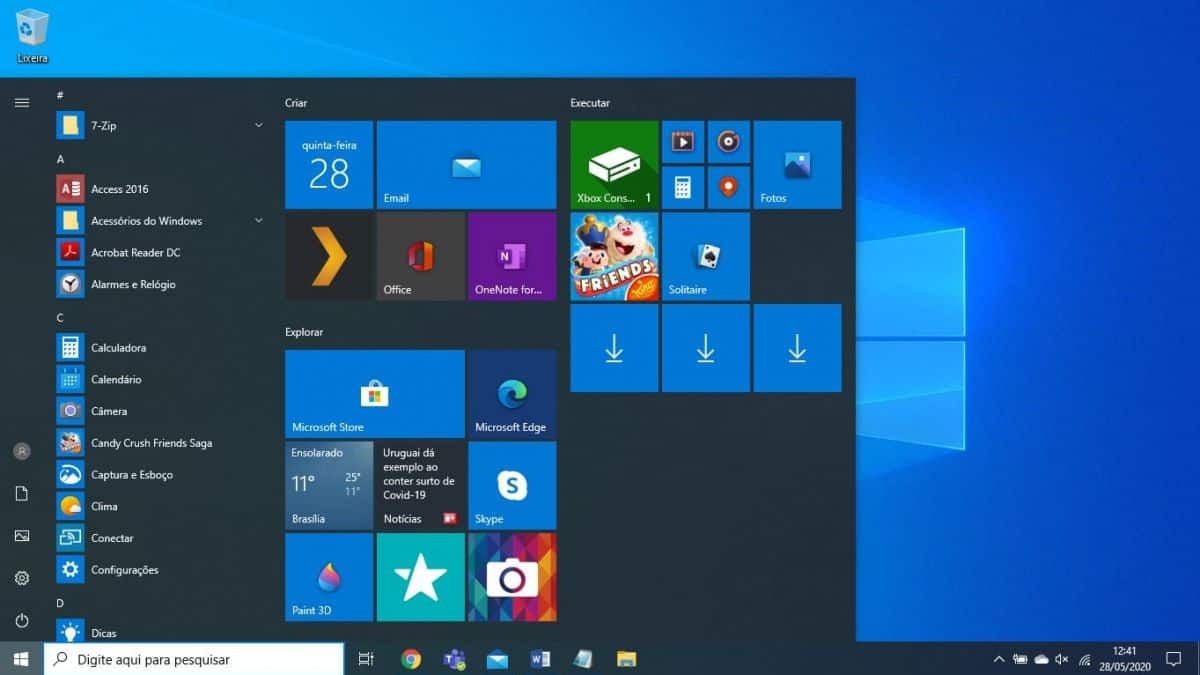
Task: Open the Email tile
Action: coord(466,165)
